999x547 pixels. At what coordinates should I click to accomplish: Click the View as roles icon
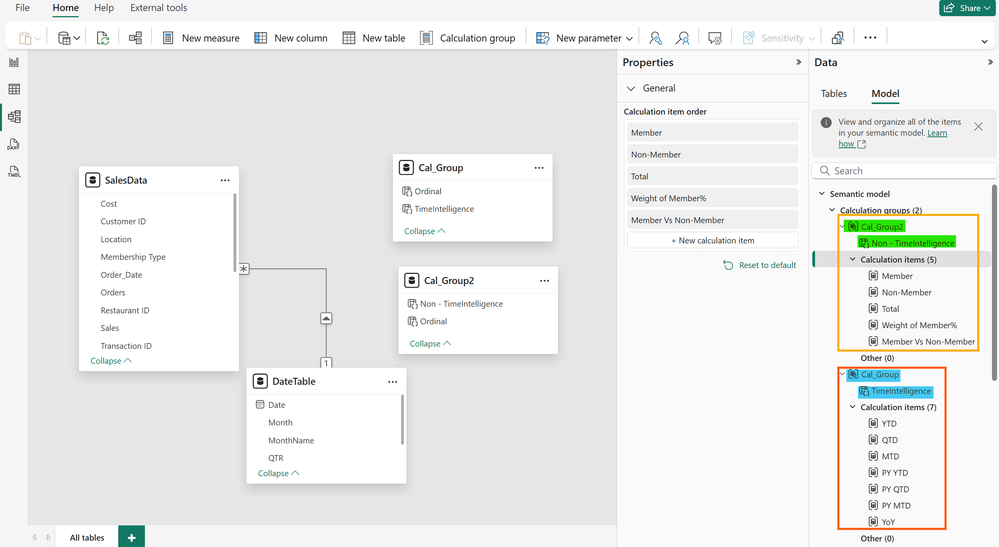(682, 38)
